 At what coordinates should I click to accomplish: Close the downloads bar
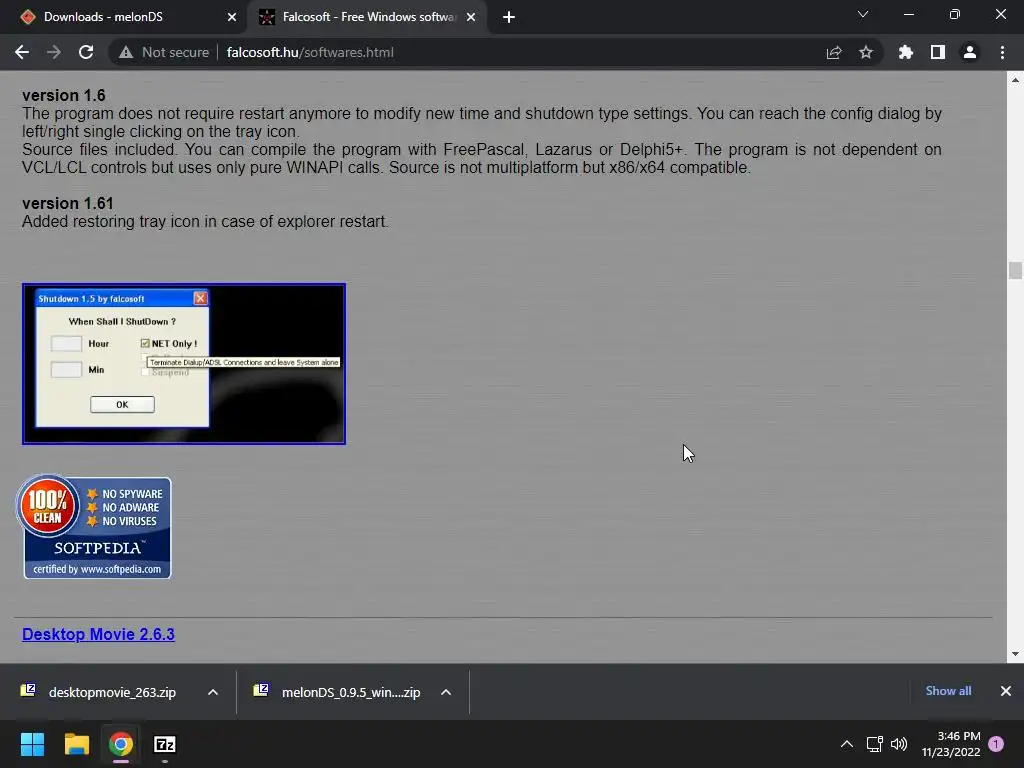pos(1006,691)
